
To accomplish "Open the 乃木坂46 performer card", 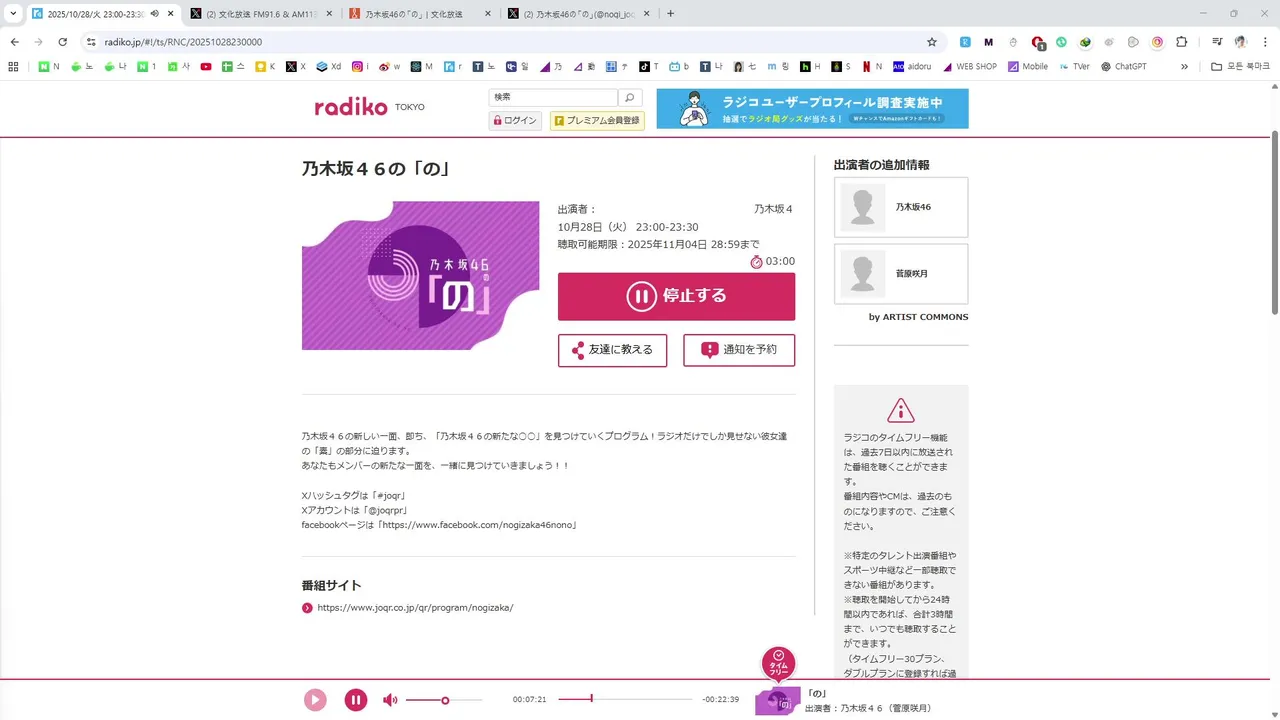I will tap(901, 207).
